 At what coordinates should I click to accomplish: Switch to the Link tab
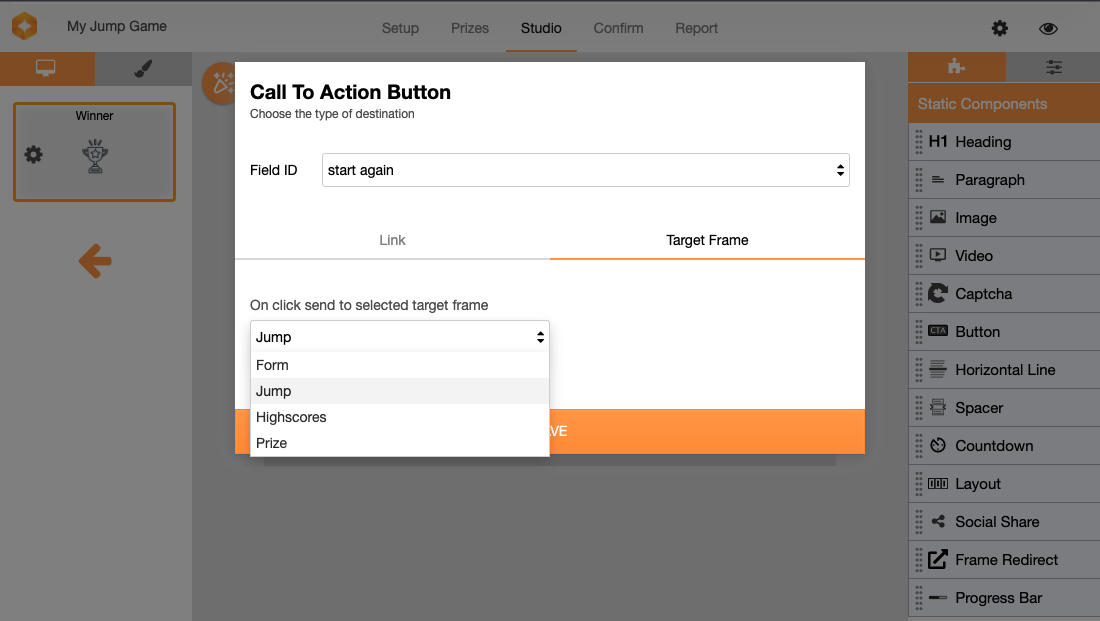pyautogui.click(x=392, y=240)
